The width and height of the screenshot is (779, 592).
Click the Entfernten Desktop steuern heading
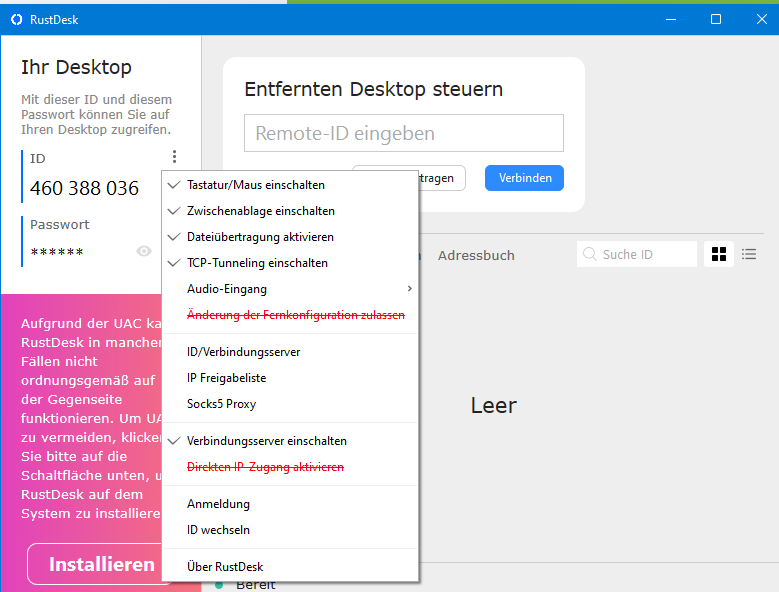coord(374,89)
